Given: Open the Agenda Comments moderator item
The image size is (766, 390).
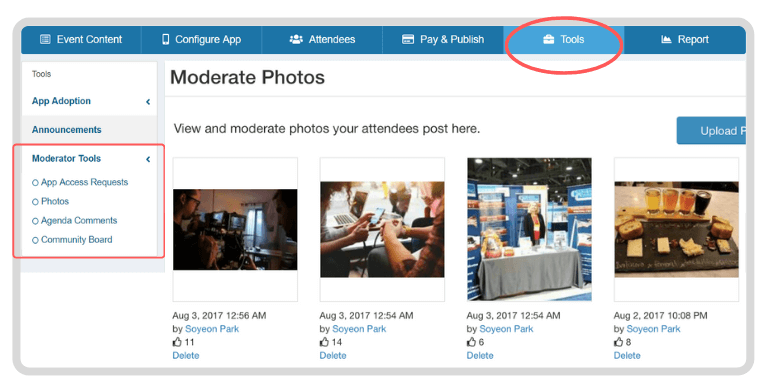Looking at the screenshot, I should point(79,220).
